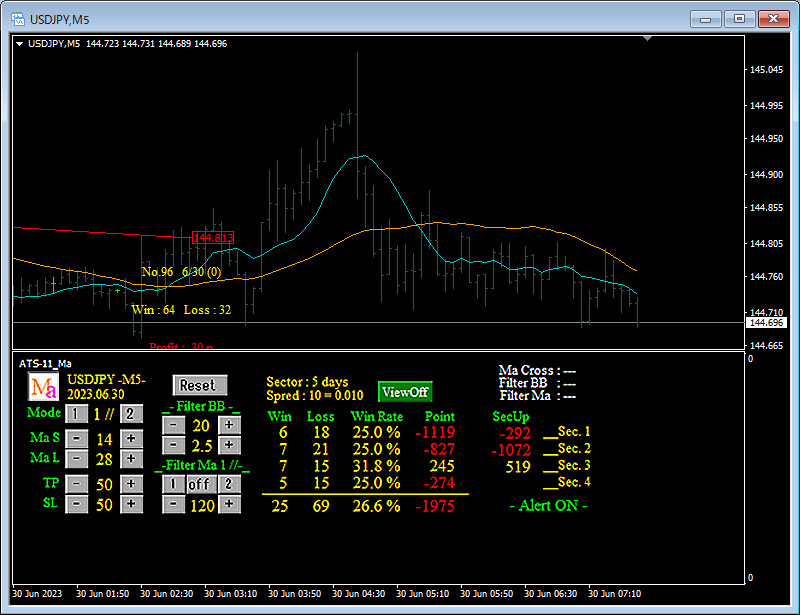Image resolution: width=800 pixels, height=615 pixels.
Task: Click the red 144.813 price label
Action: (213, 238)
